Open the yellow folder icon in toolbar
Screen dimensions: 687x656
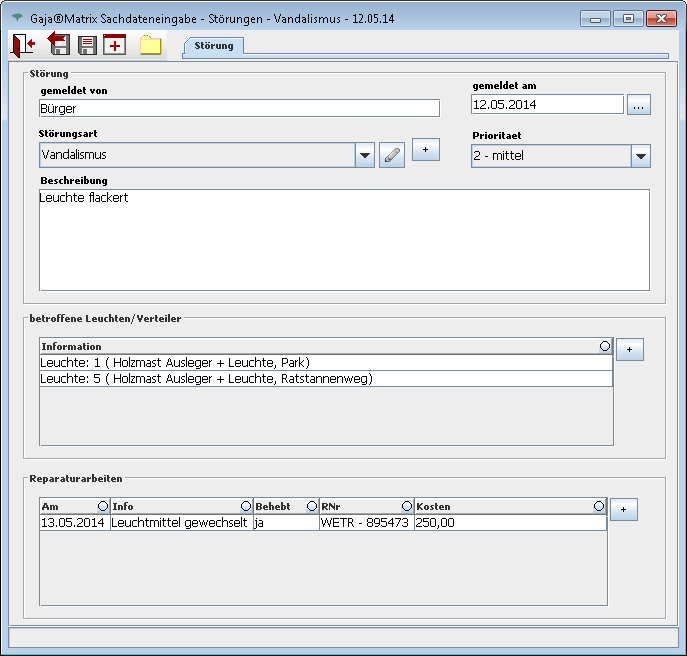click(151, 45)
